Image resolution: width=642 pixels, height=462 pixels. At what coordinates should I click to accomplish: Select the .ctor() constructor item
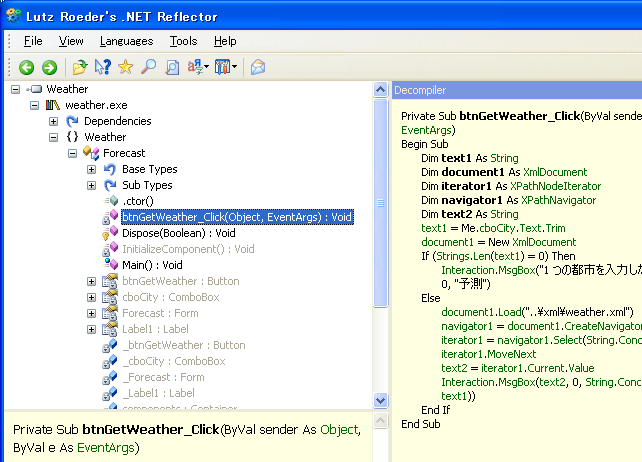pos(138,201)
